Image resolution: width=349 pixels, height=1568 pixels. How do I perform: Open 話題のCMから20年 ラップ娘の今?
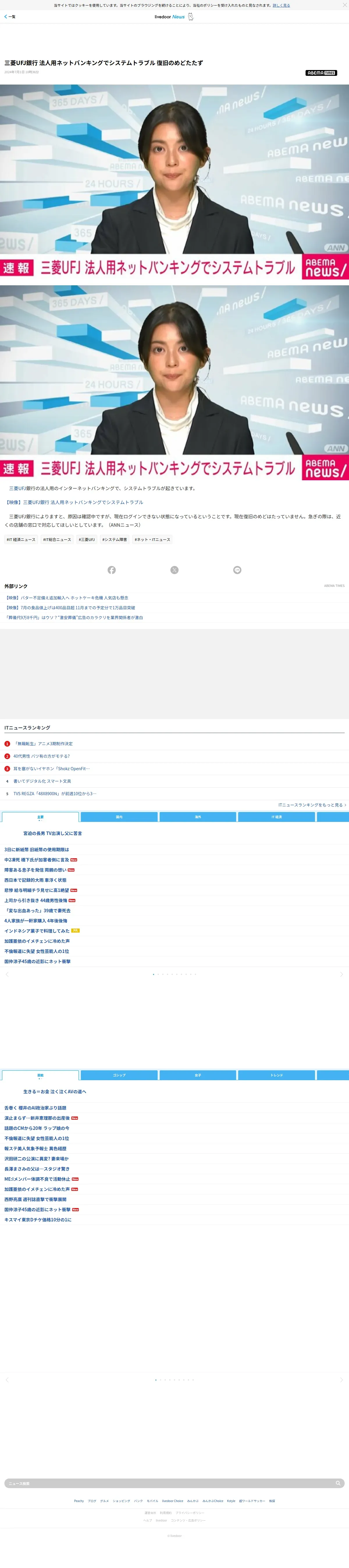[x=37, y=1128]
